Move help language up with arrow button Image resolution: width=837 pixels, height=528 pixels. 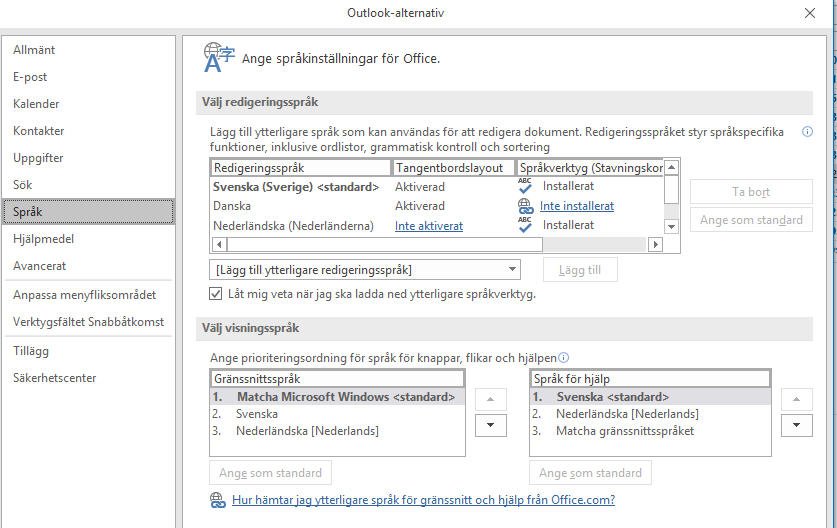click(796, 399)
